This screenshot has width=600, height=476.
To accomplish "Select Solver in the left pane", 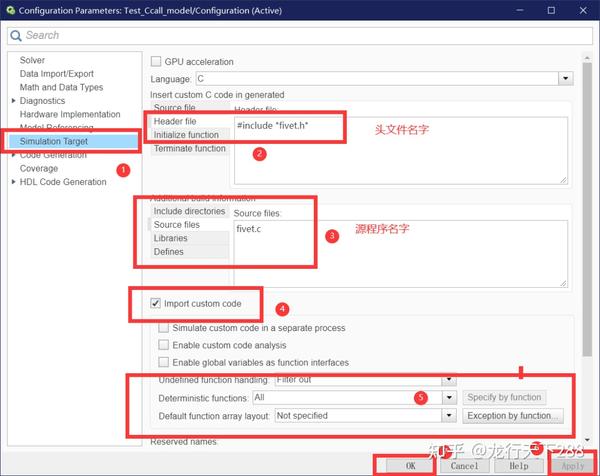I will tap(32, 60).
